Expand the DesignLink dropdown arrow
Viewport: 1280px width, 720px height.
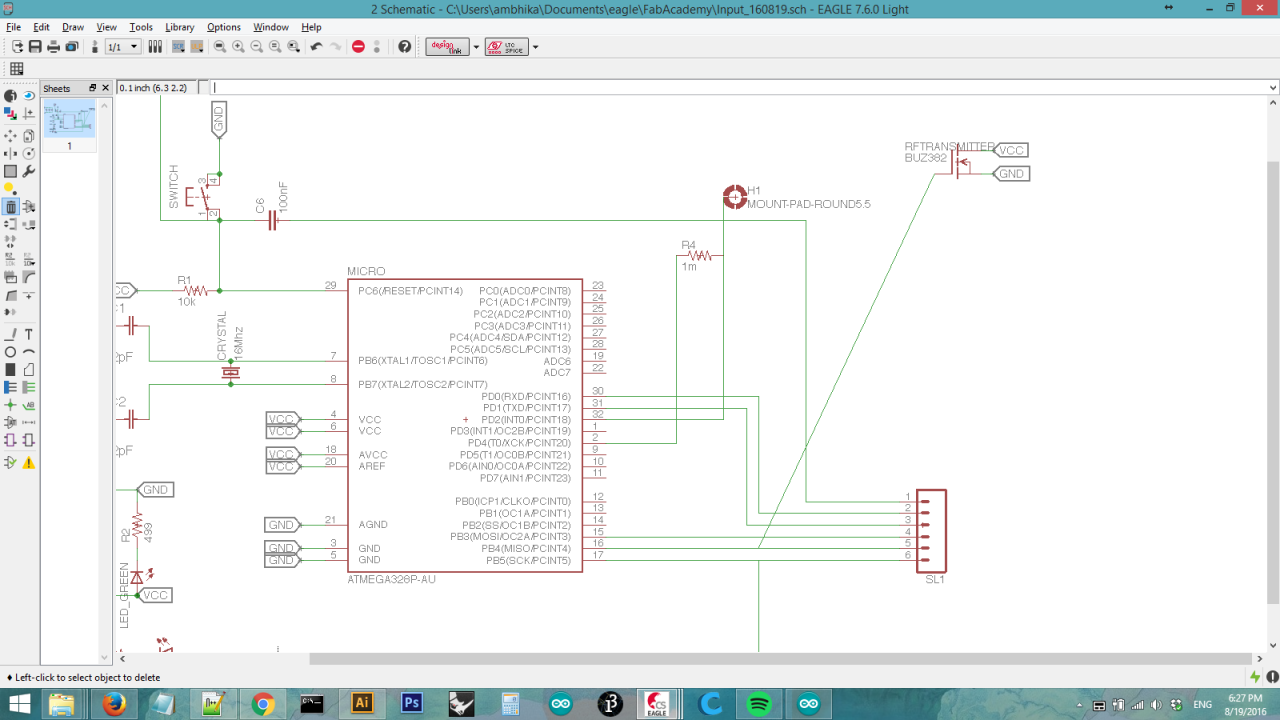pos(476,47)
